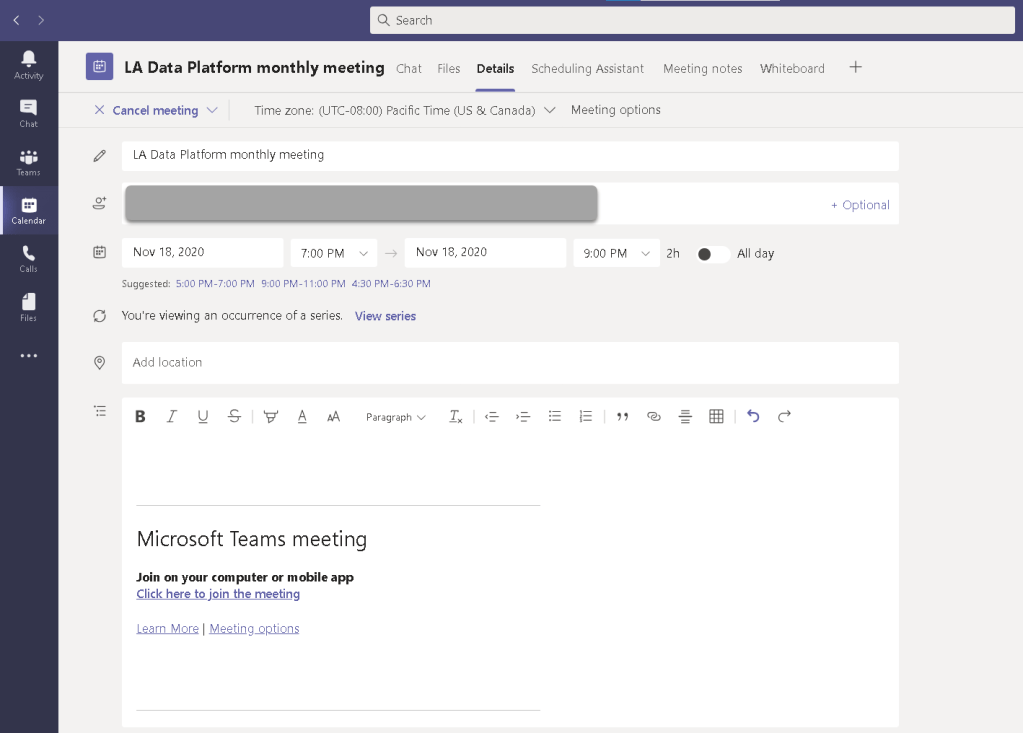Click the strikethrough icon

point(234,417)
